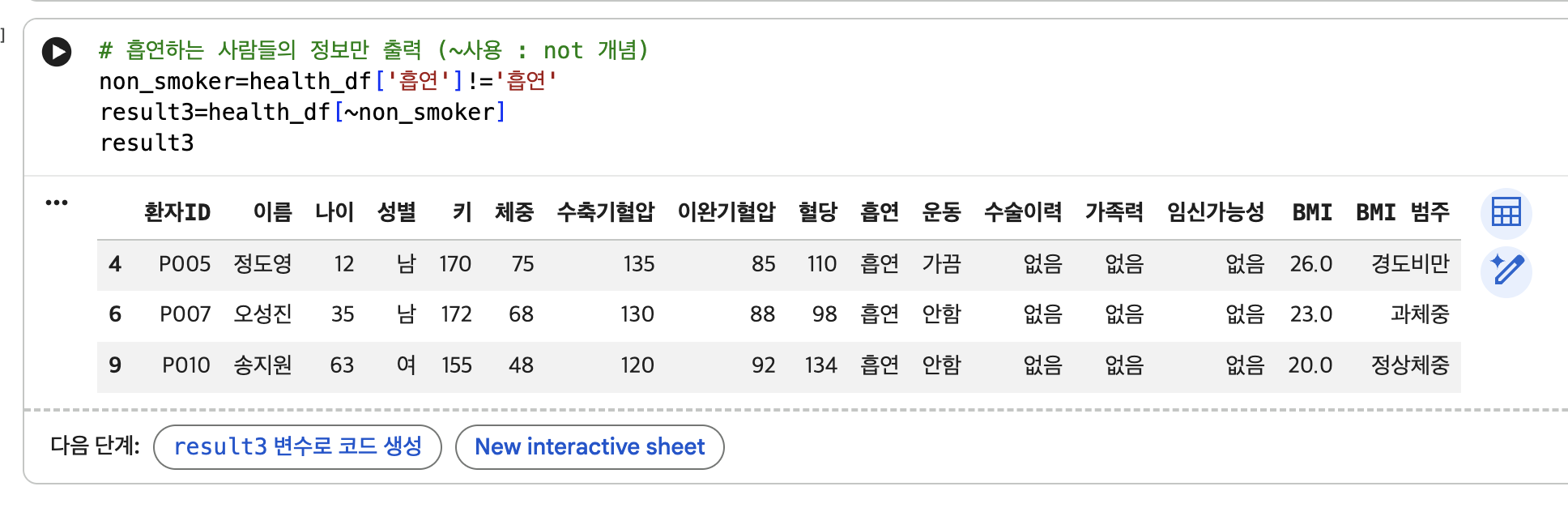Click the name cell 송지원
Screen dimensions: 1568x512
pyautogui.click(x=262, y=365)
